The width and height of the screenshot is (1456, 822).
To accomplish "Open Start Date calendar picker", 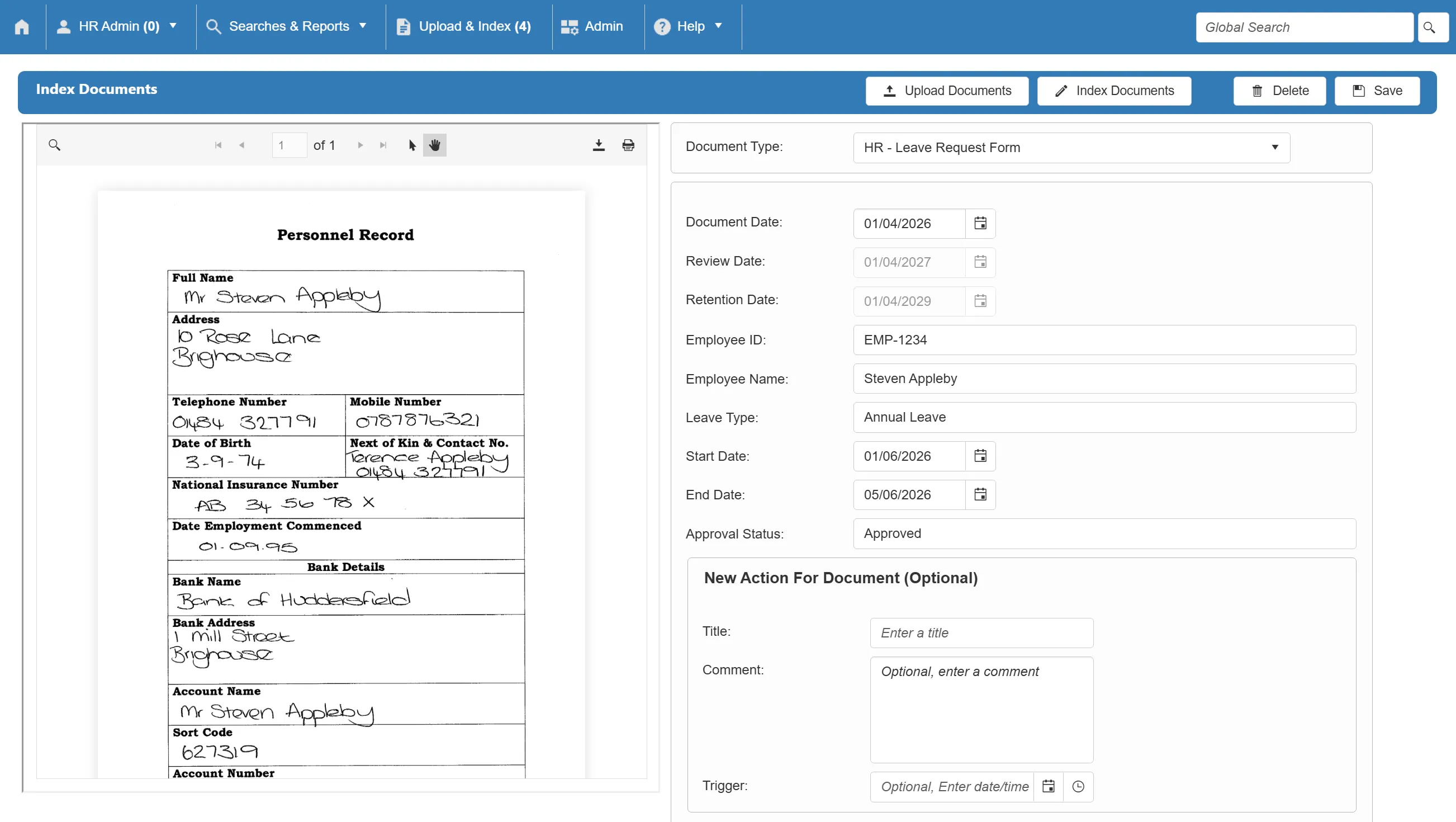I will pos(980,456).
